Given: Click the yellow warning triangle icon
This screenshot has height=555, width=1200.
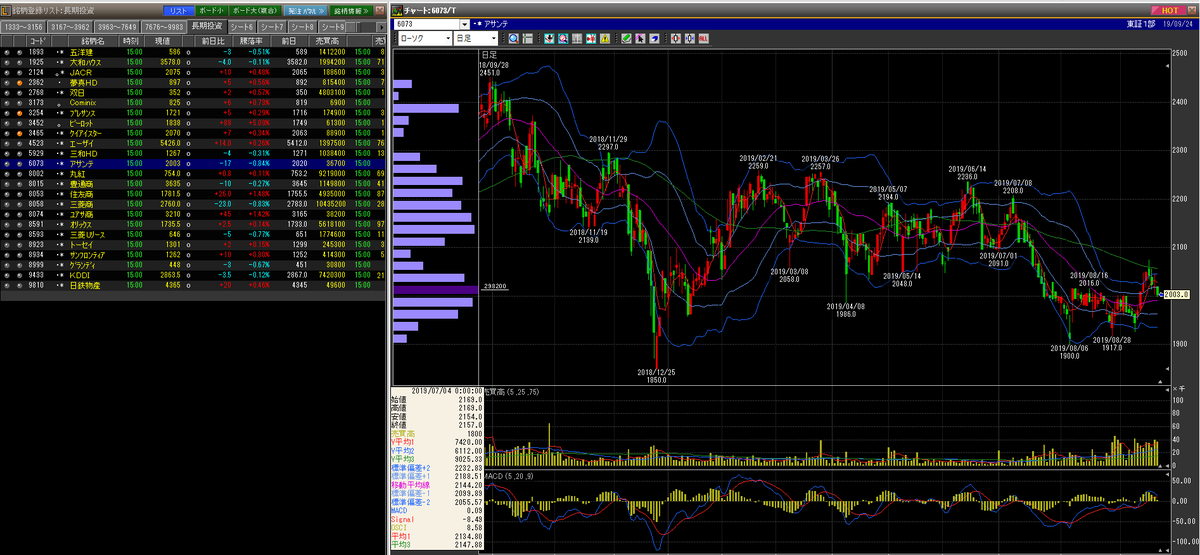Looking at the screenshot, I should pyautogui.click(x=605, y=38).
